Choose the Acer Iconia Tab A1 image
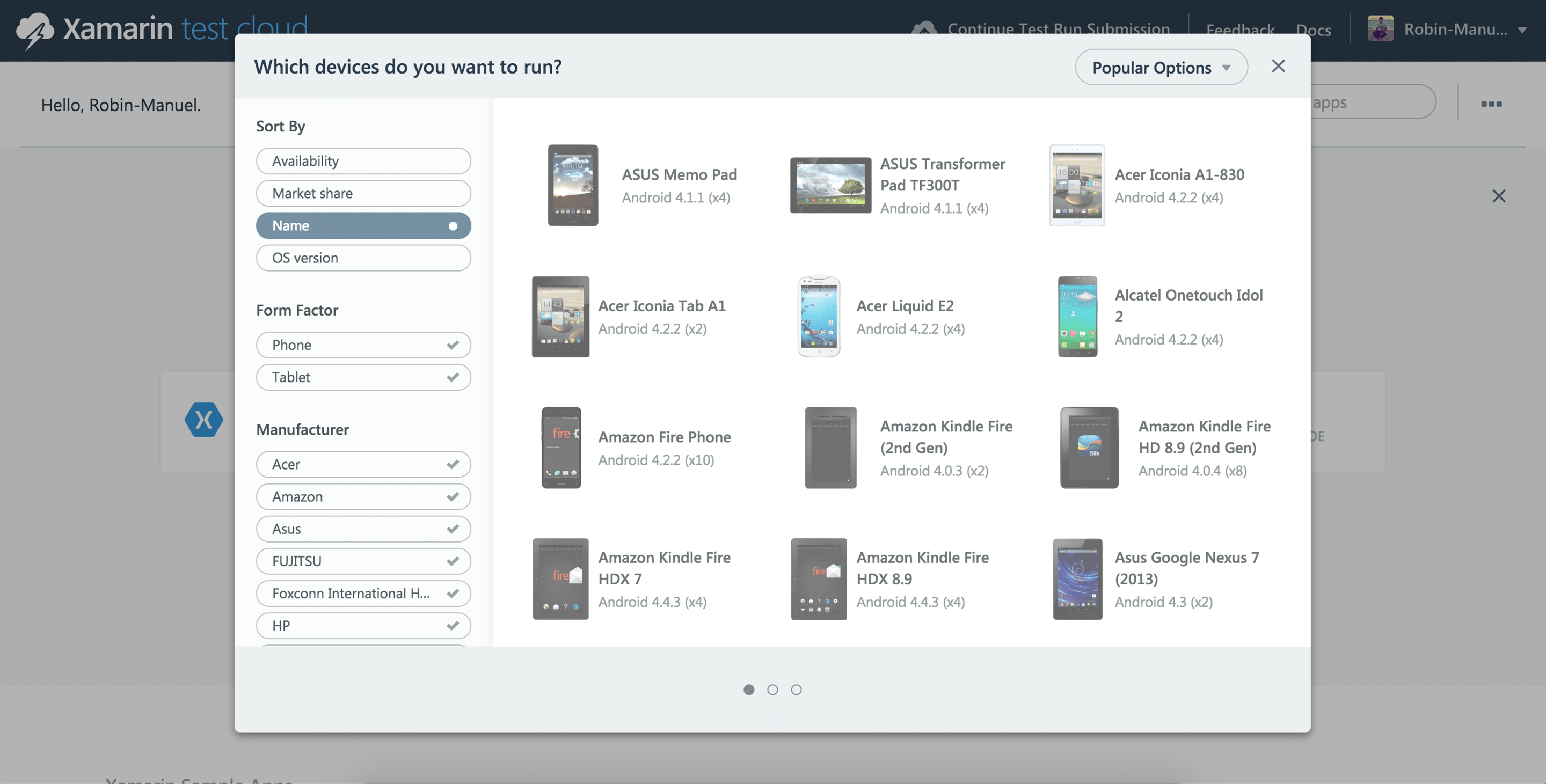 pos(560,317)
